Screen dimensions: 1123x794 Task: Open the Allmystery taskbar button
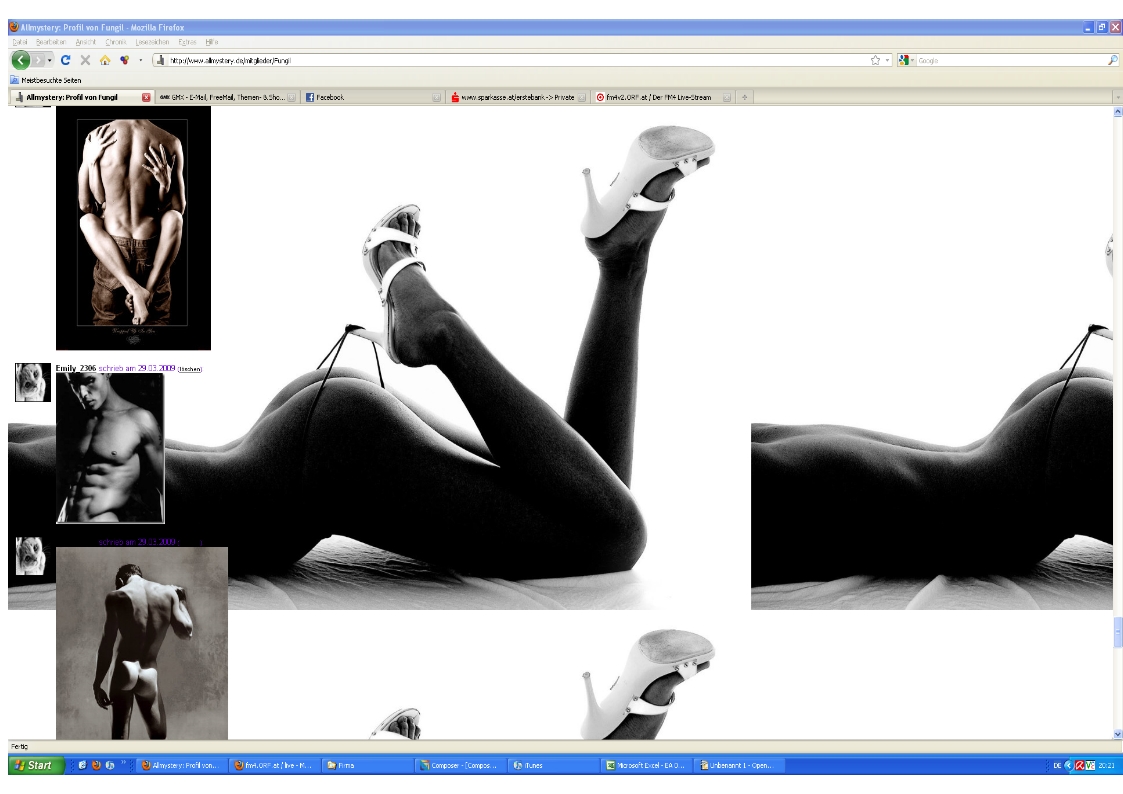182,765
